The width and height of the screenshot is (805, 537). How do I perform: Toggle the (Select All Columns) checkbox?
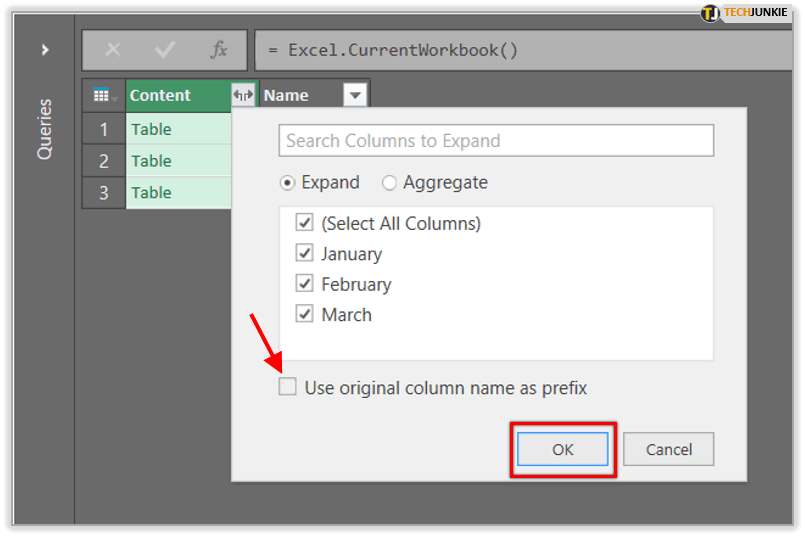click(305, 223)
